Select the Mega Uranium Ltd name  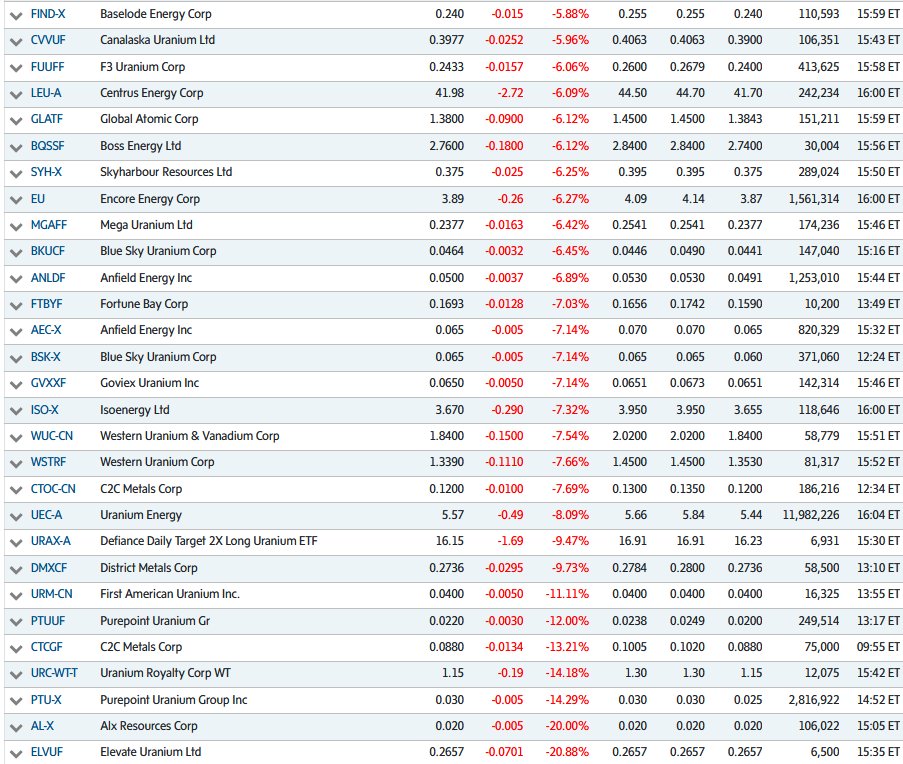146,225
